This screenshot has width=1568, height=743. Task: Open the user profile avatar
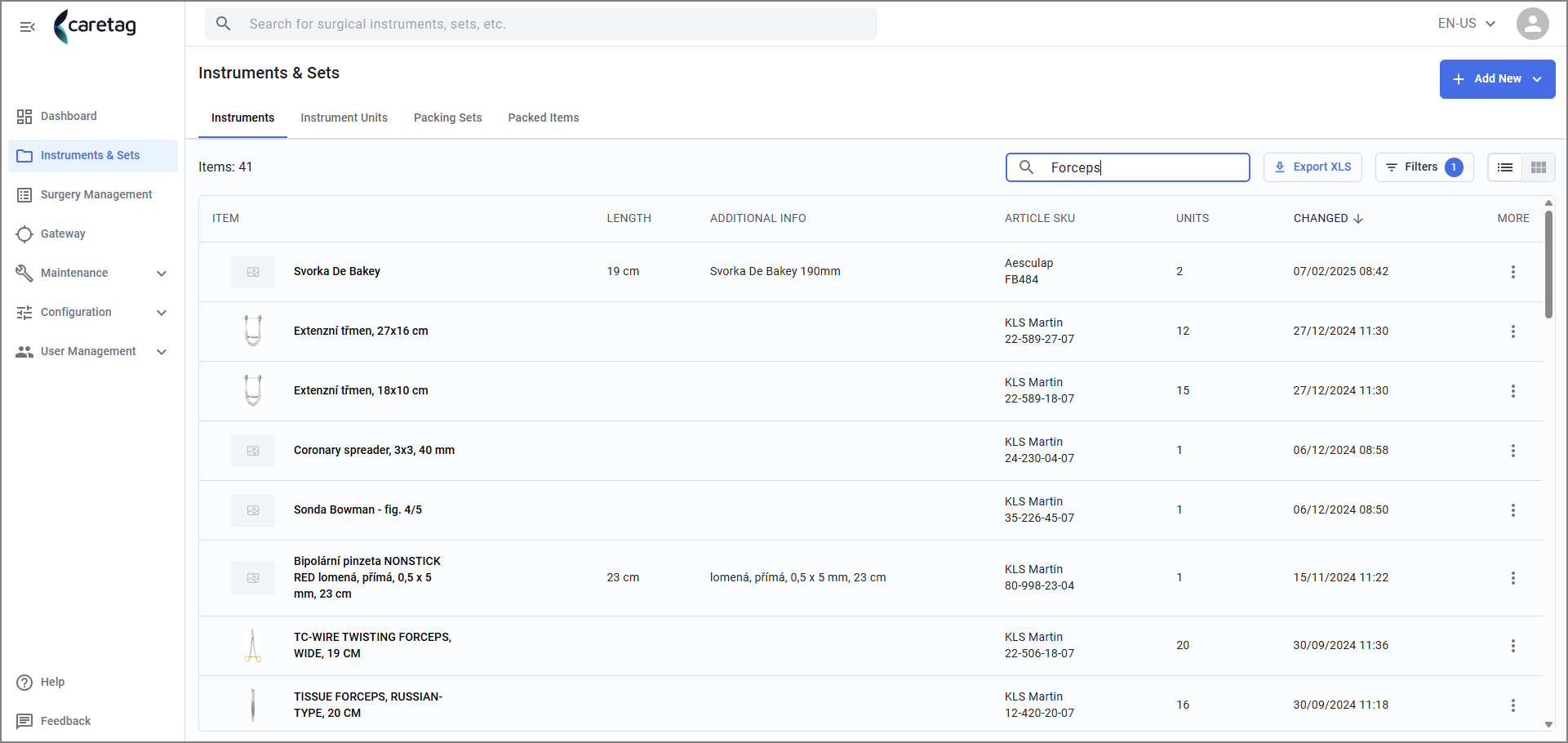pyautogui.click(x=1532, y=24)
